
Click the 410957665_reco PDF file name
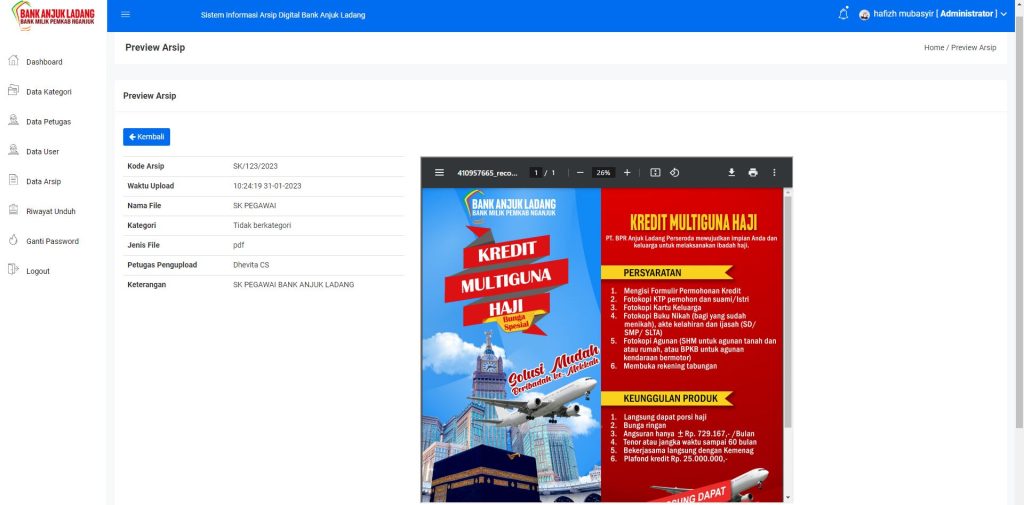click(x=487, y=172)
